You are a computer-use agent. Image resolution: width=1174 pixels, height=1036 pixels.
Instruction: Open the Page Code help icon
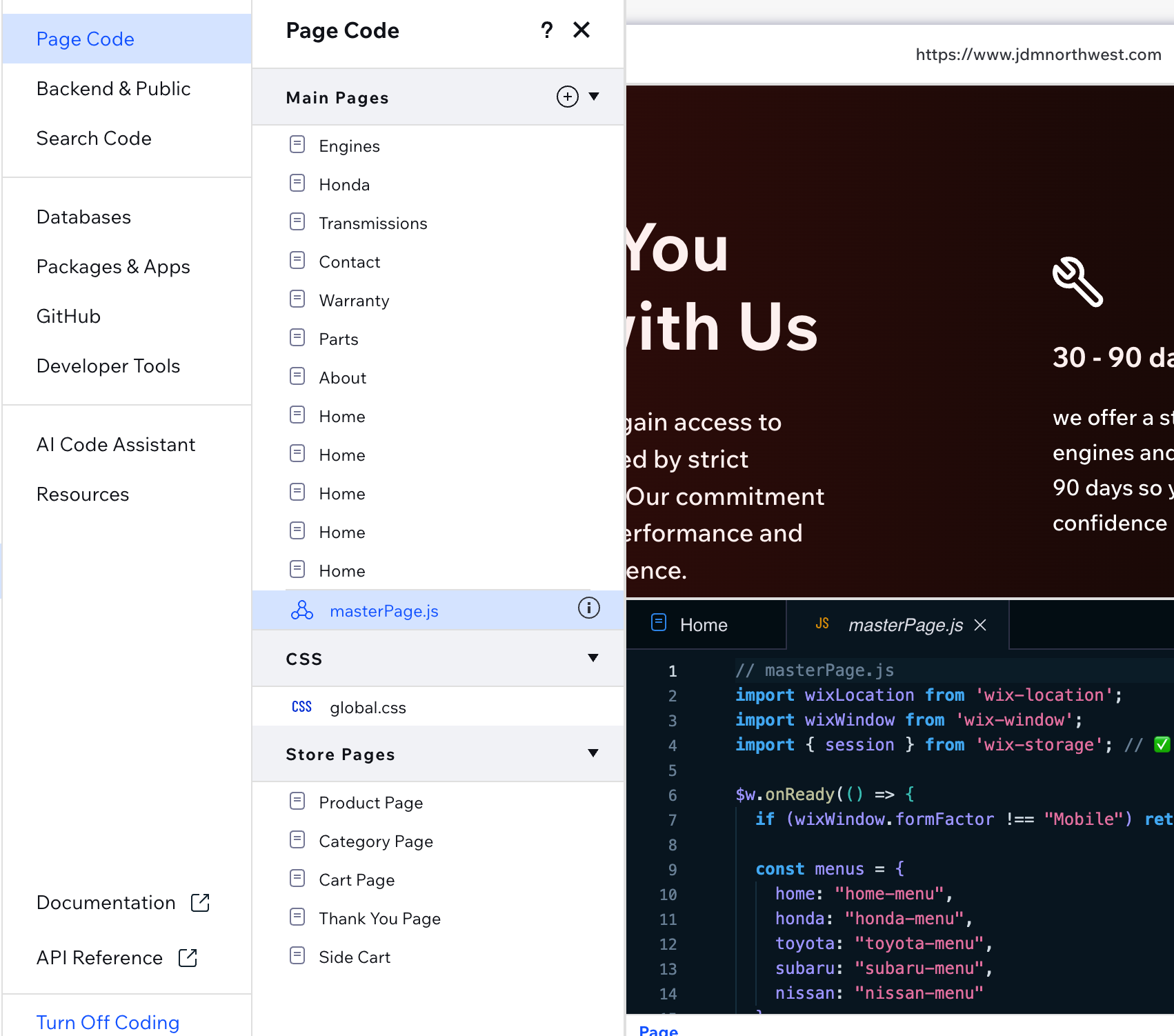[547, 30]
